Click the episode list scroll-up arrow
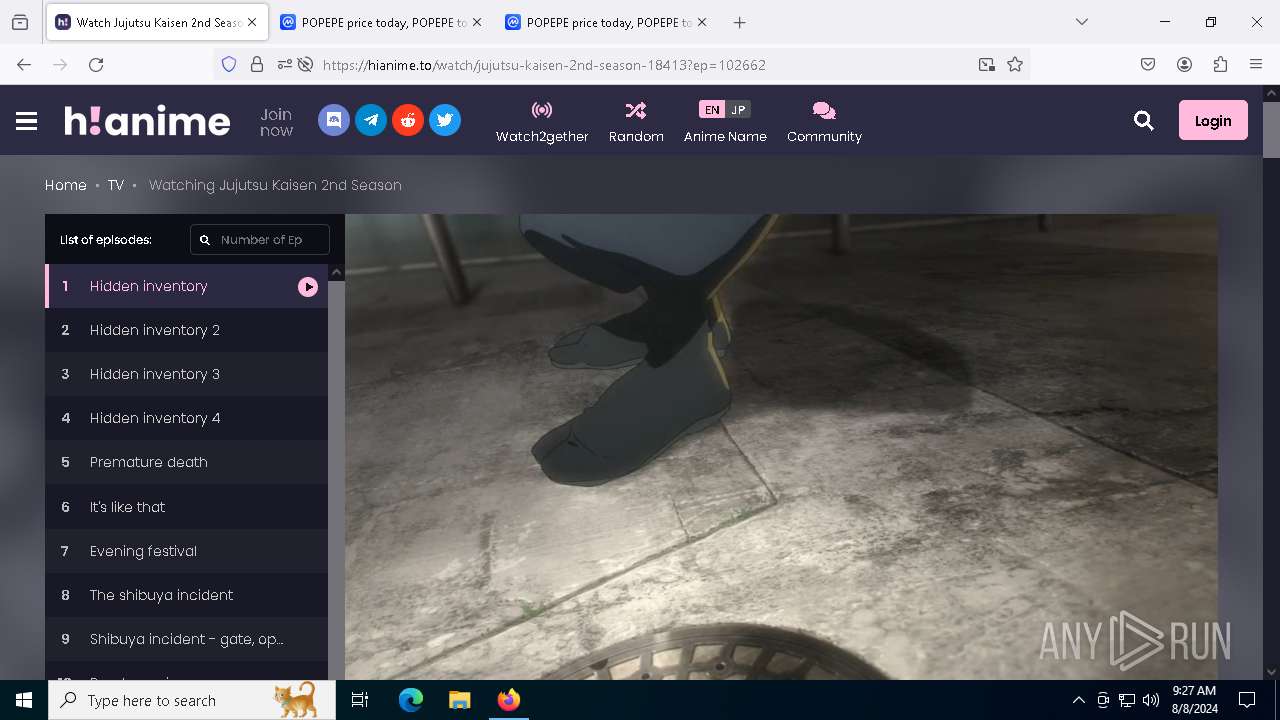The height and width of the screenshot is (720, 1280). coord(336,272)
